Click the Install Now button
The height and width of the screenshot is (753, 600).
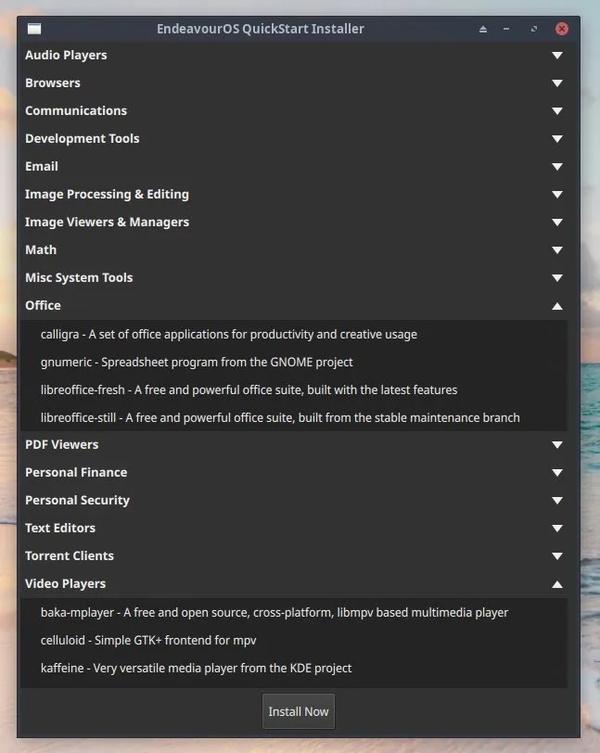[x=298, y=711]
